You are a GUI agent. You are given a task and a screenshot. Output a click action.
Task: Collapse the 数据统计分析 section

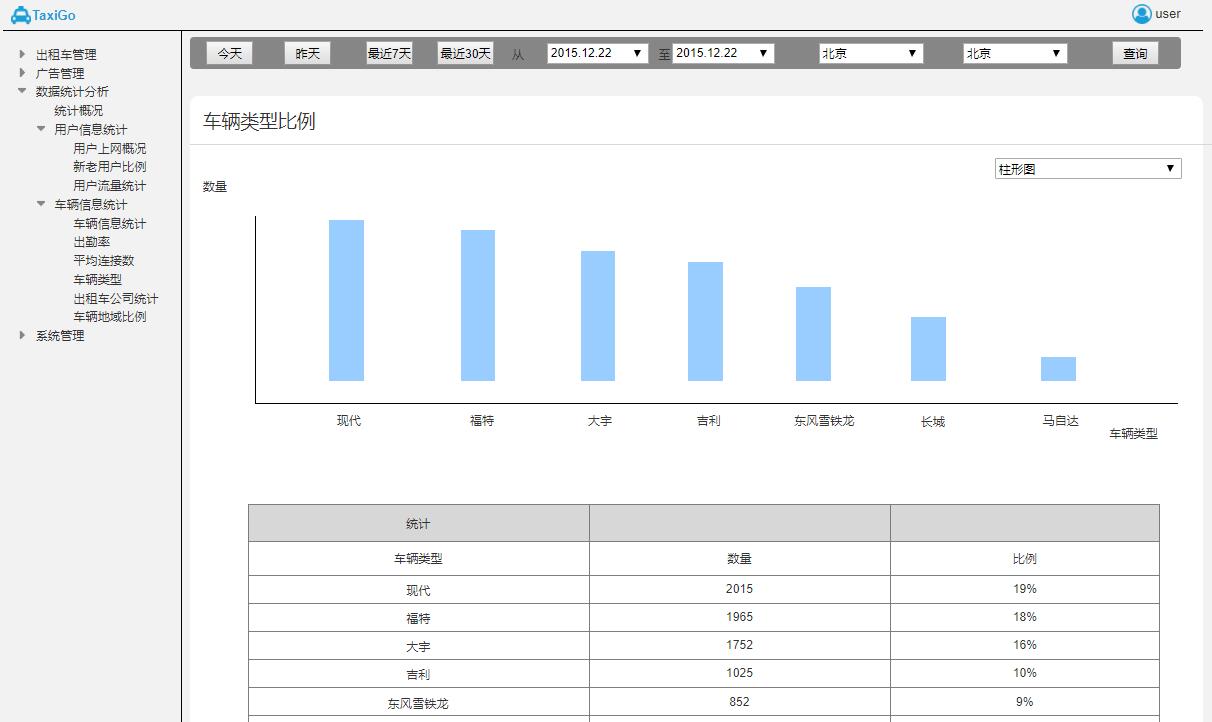pyautogui.click(x=23, y=91)
